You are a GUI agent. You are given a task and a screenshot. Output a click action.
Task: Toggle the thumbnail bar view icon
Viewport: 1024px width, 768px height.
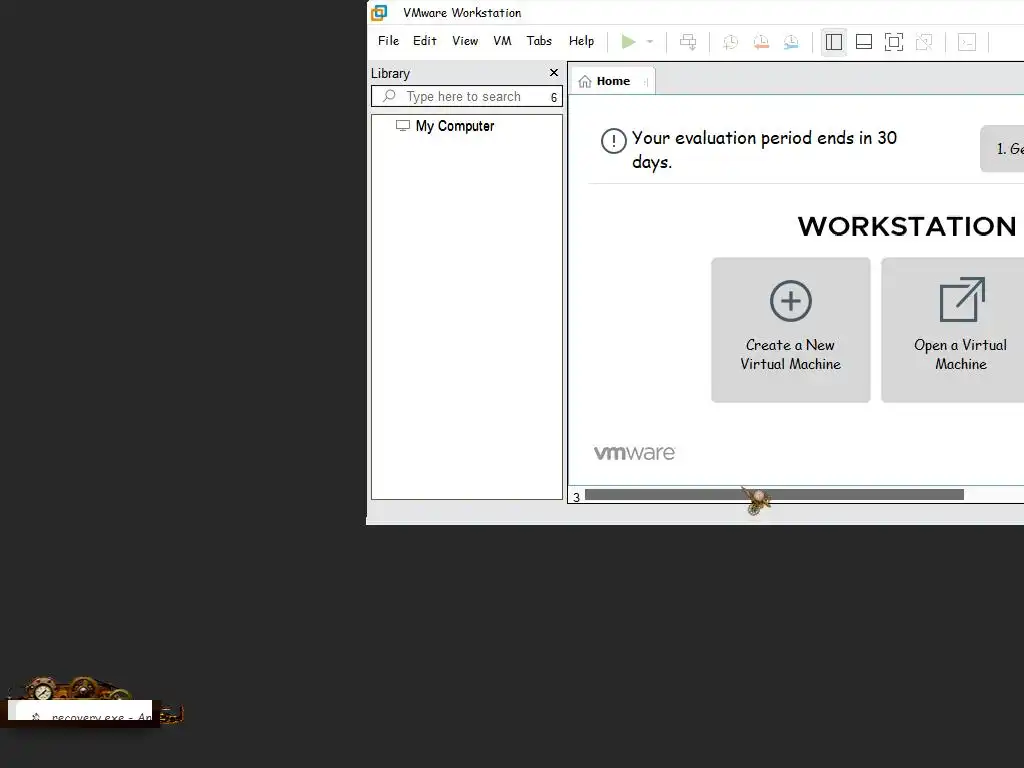864,42
